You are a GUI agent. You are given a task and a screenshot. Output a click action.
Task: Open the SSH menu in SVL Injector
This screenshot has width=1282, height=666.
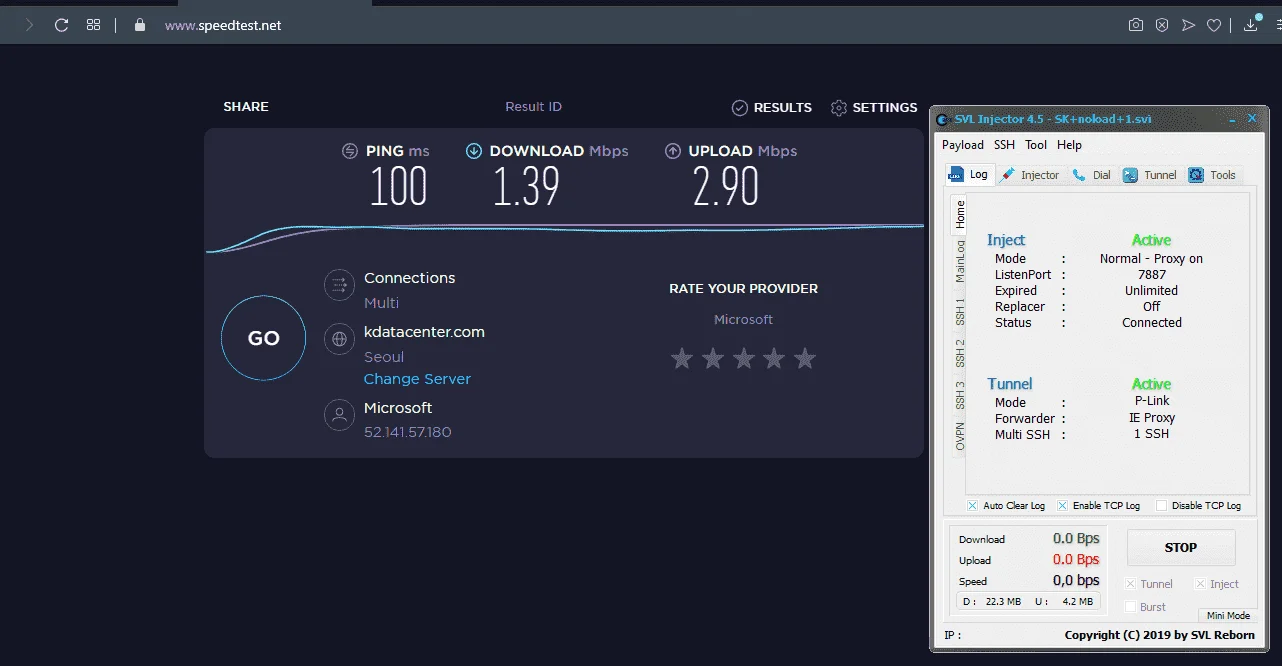coord(1004,145)
